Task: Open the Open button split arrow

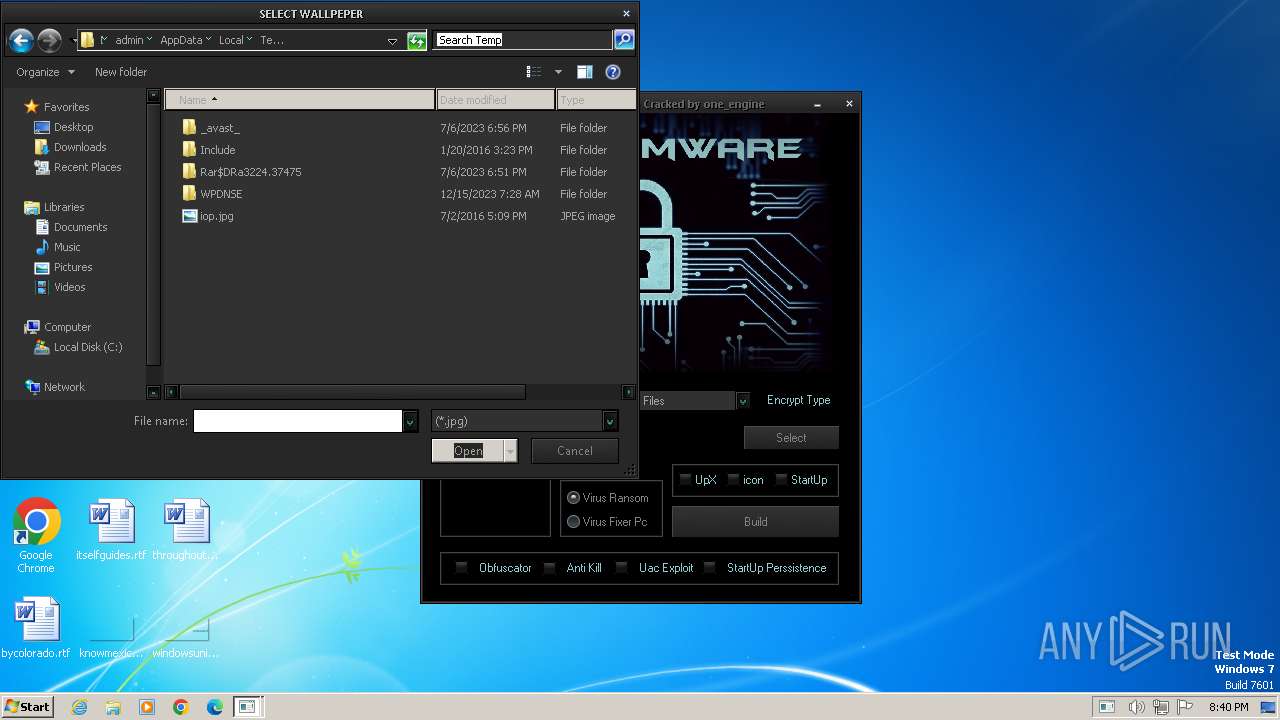Action: (x=511, y=451)
